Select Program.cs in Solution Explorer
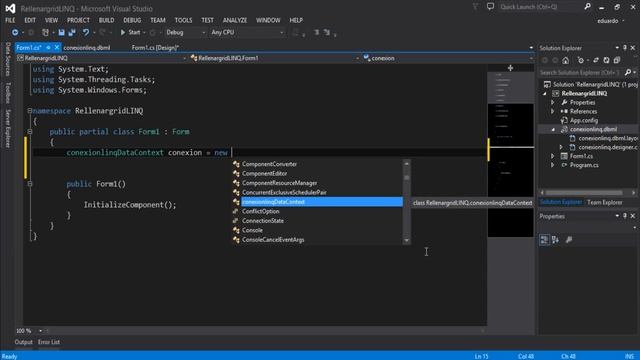The image size is (640, 360). (584, 165)
